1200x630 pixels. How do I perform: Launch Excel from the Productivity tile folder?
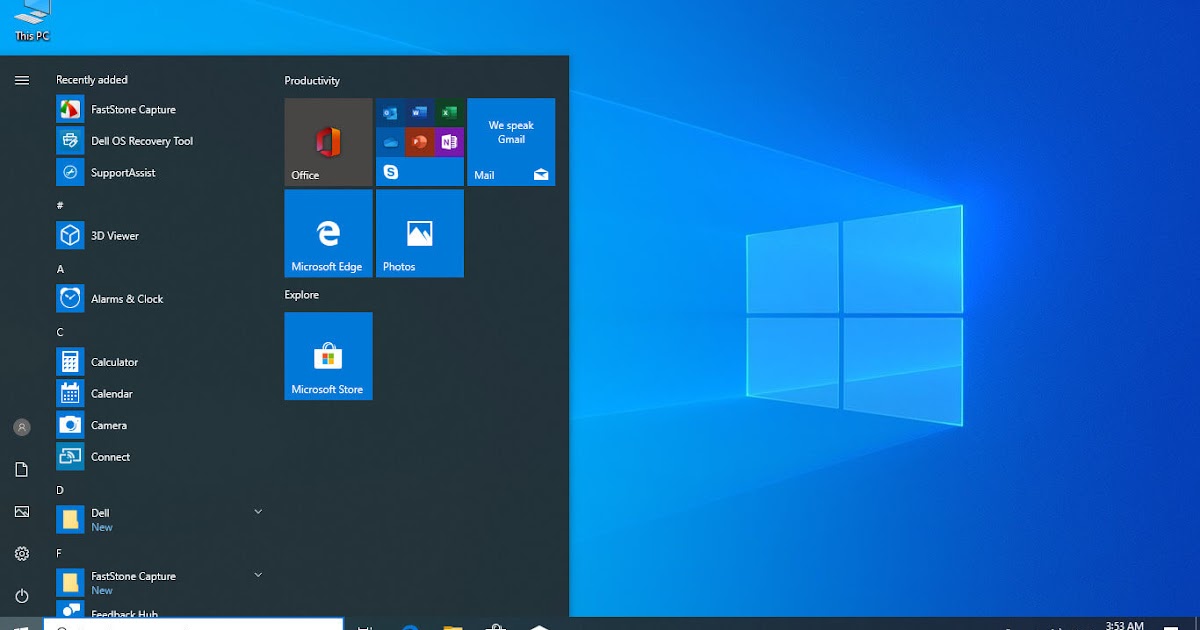[x=449, y=113]
